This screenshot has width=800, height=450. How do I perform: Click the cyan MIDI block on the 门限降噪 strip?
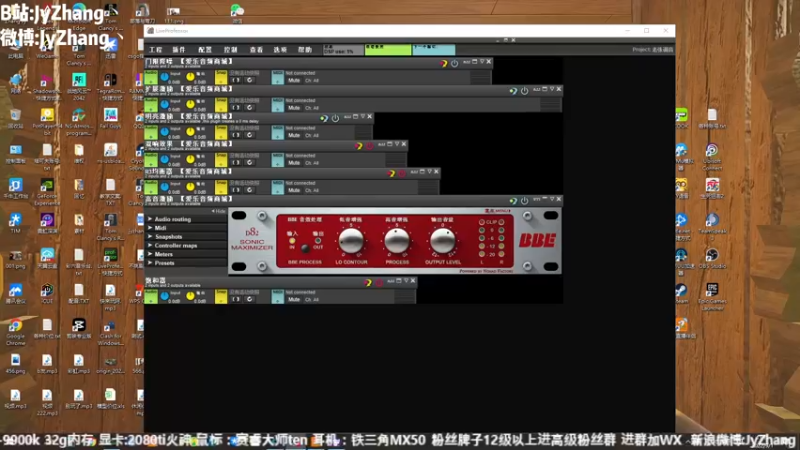point(278,77)
